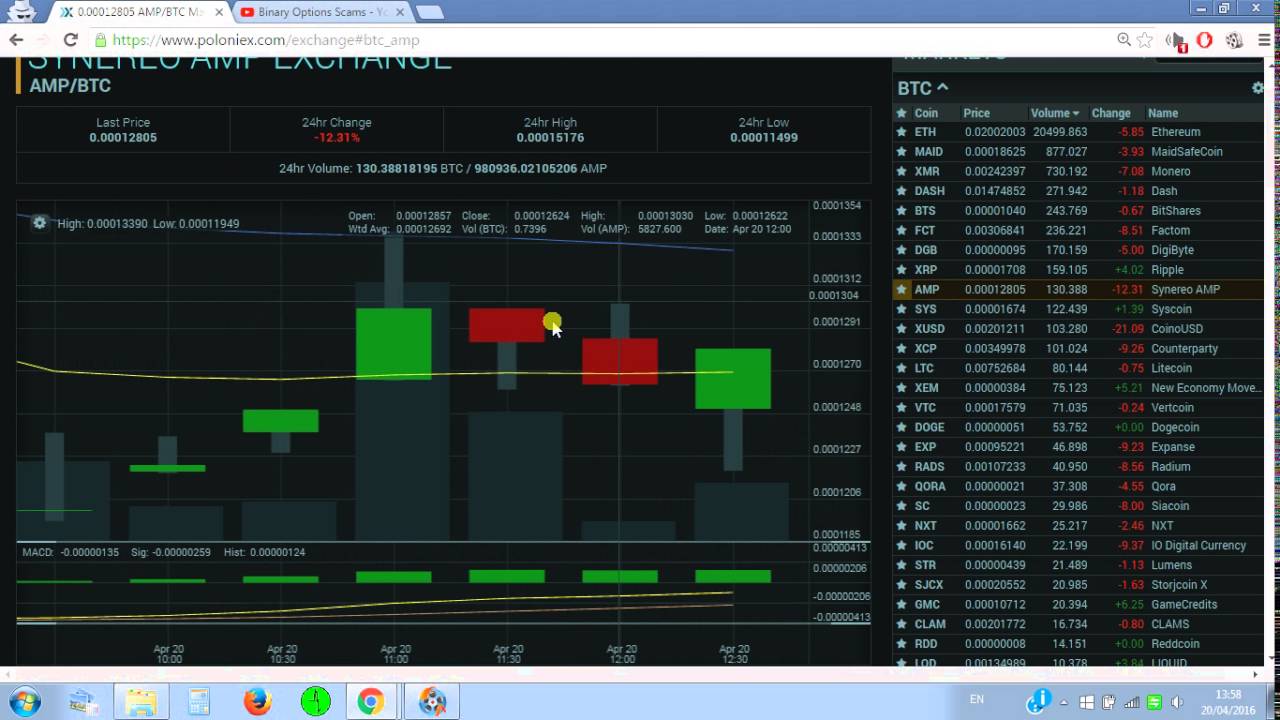Open the Ethereum market row

click(x=1078, y=132)
